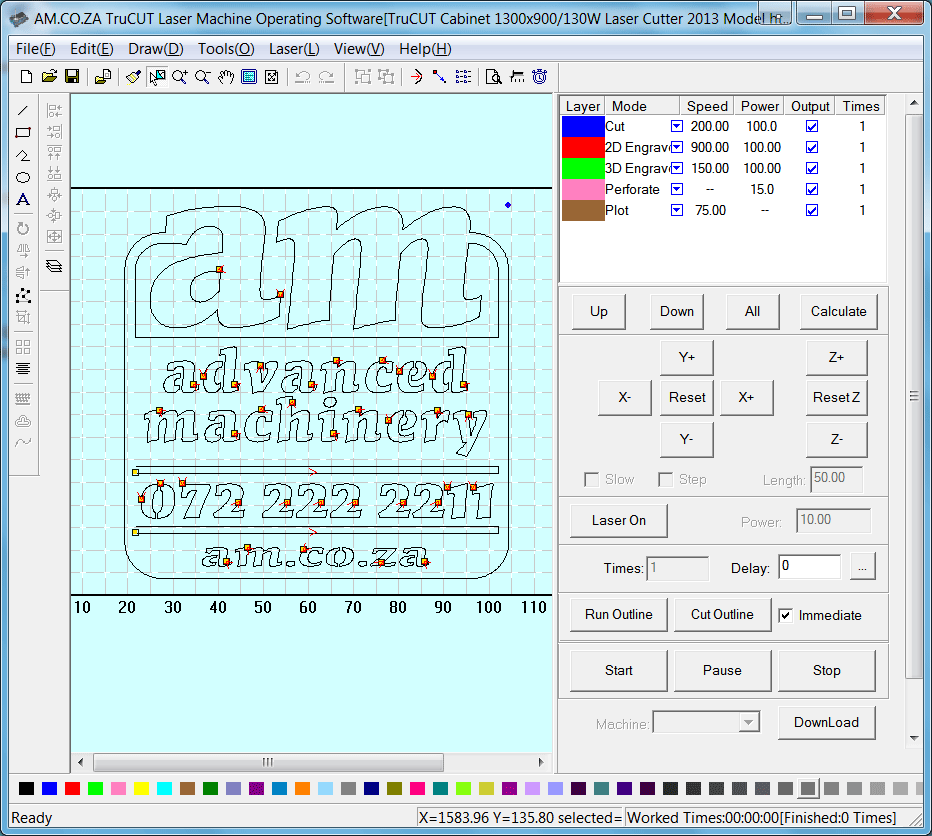
Task: Uncheck the Immediate option
Action: pos(785,615)
